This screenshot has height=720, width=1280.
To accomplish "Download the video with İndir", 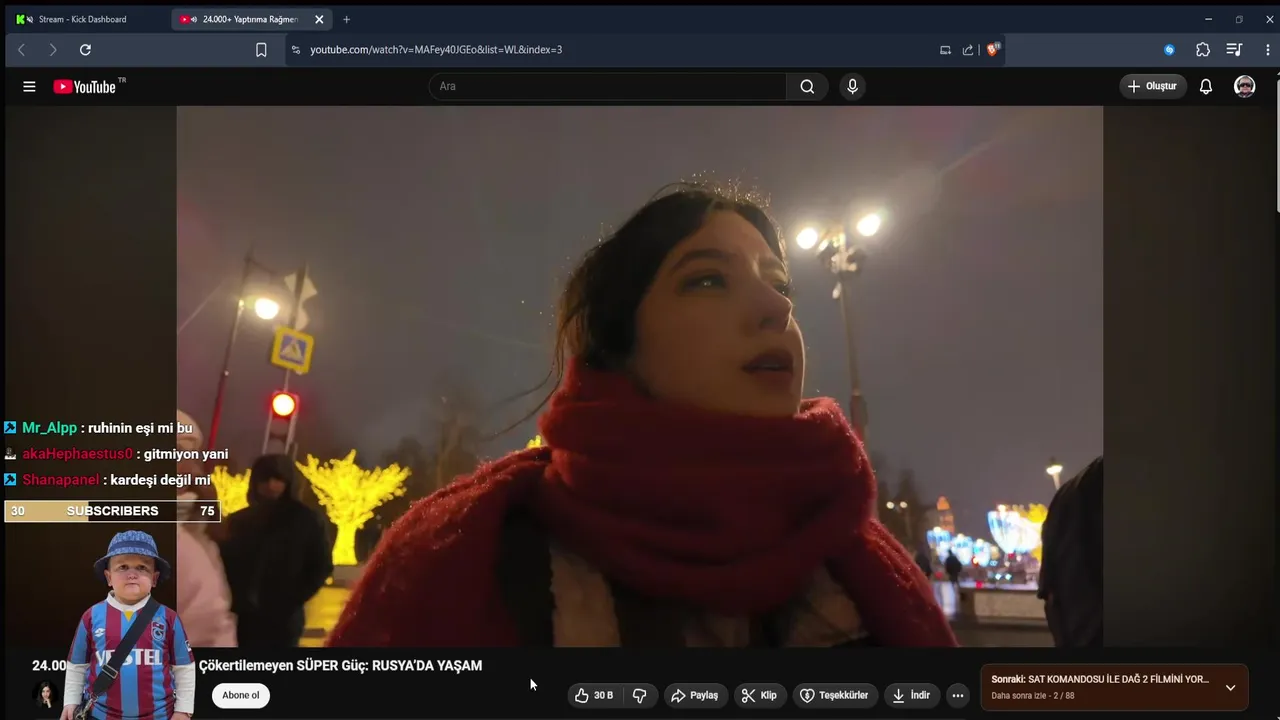I will click(911, 696).
